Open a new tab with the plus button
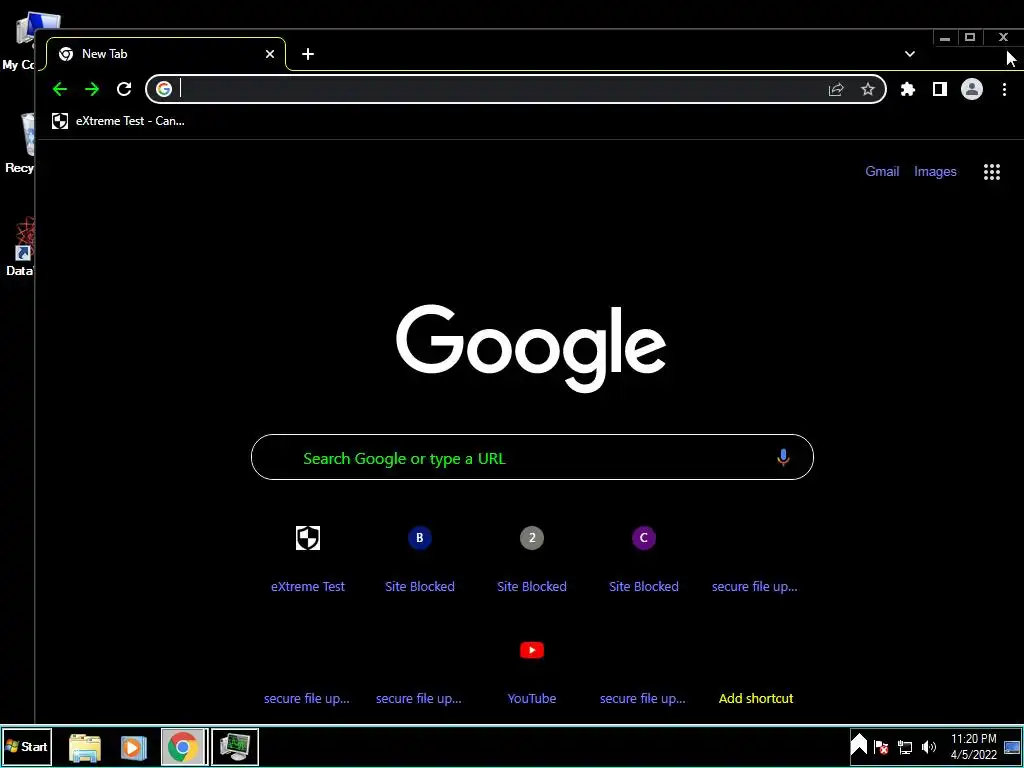Image resolution: width=1024 pixels, height=768 pixels. pyautogui.click(x=308, y=54)
